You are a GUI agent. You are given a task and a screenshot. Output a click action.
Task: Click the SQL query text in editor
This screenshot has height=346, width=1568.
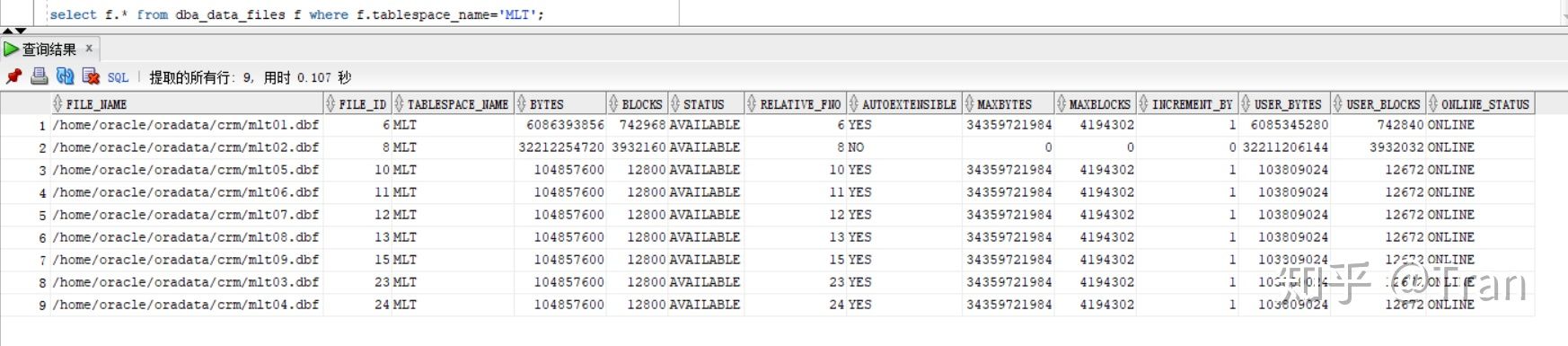296,14
